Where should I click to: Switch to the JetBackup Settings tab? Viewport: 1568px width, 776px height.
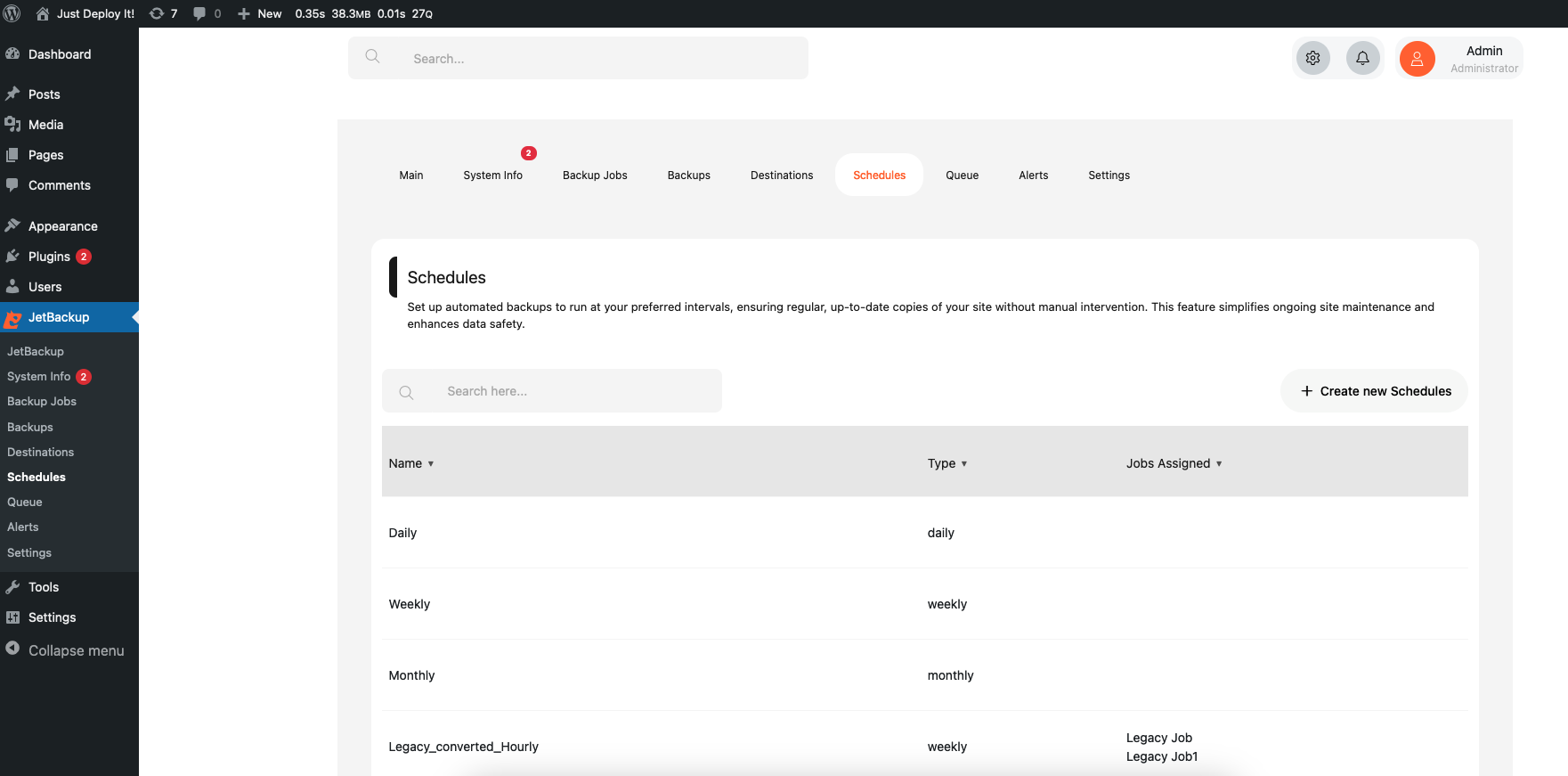tap(1109, 176)
